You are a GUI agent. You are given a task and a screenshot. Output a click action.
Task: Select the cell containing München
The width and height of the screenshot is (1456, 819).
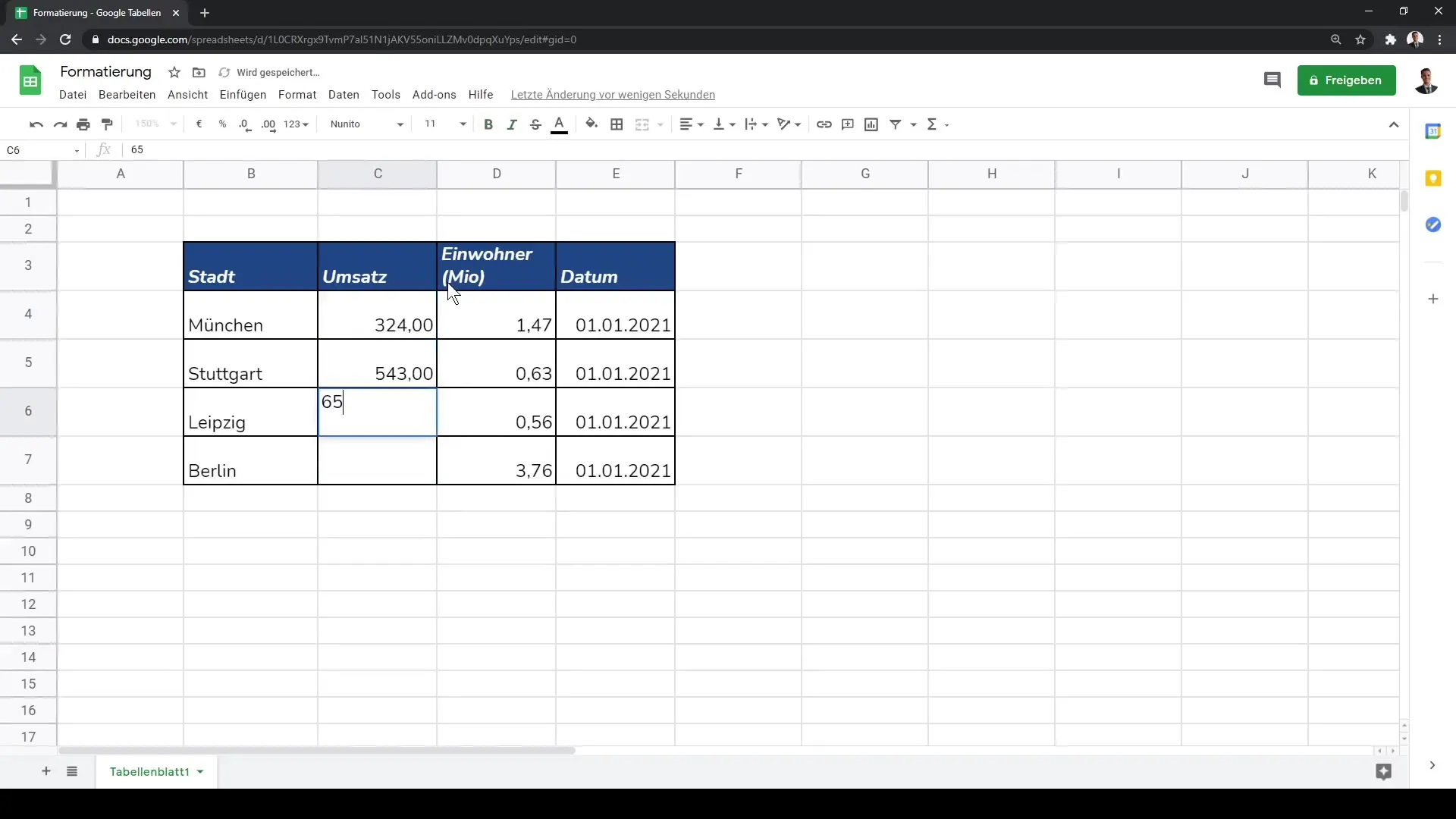(x=250, y=315)
